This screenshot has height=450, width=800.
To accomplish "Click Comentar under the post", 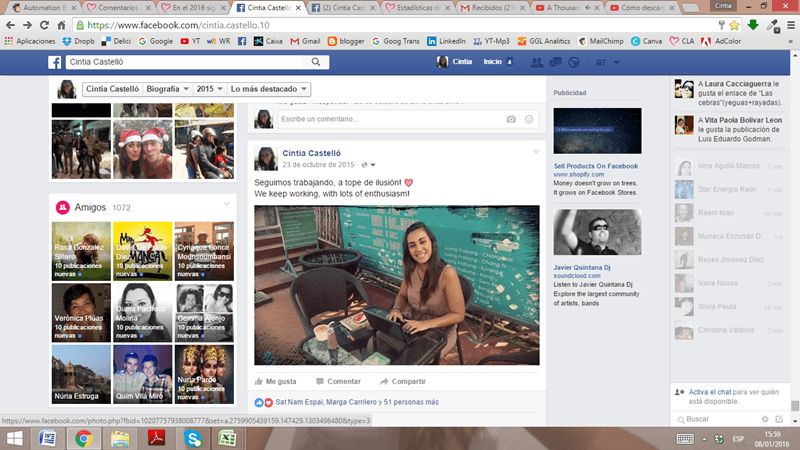I will (x=337, y=381).
